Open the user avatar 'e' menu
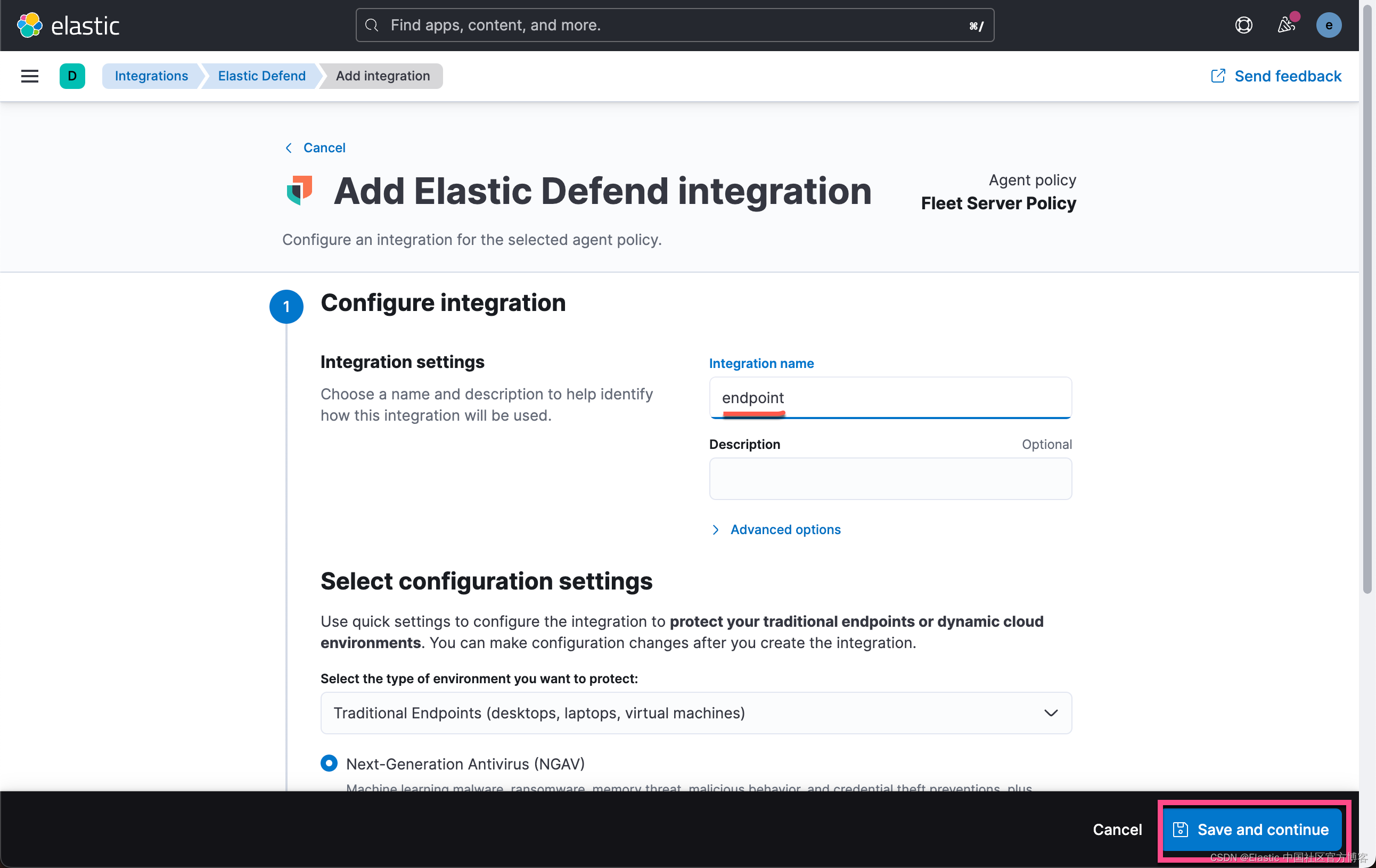This screenshot has width=1376, height=868. pyautogui.click(x=1329, y=25)
